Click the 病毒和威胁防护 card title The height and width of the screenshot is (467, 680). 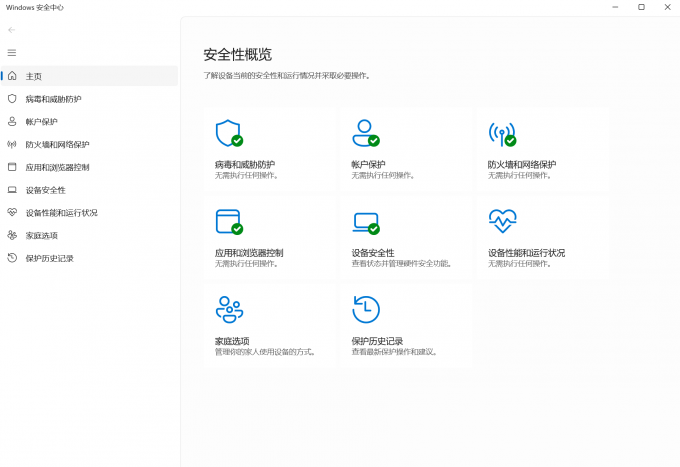click(x=245, y=164)
